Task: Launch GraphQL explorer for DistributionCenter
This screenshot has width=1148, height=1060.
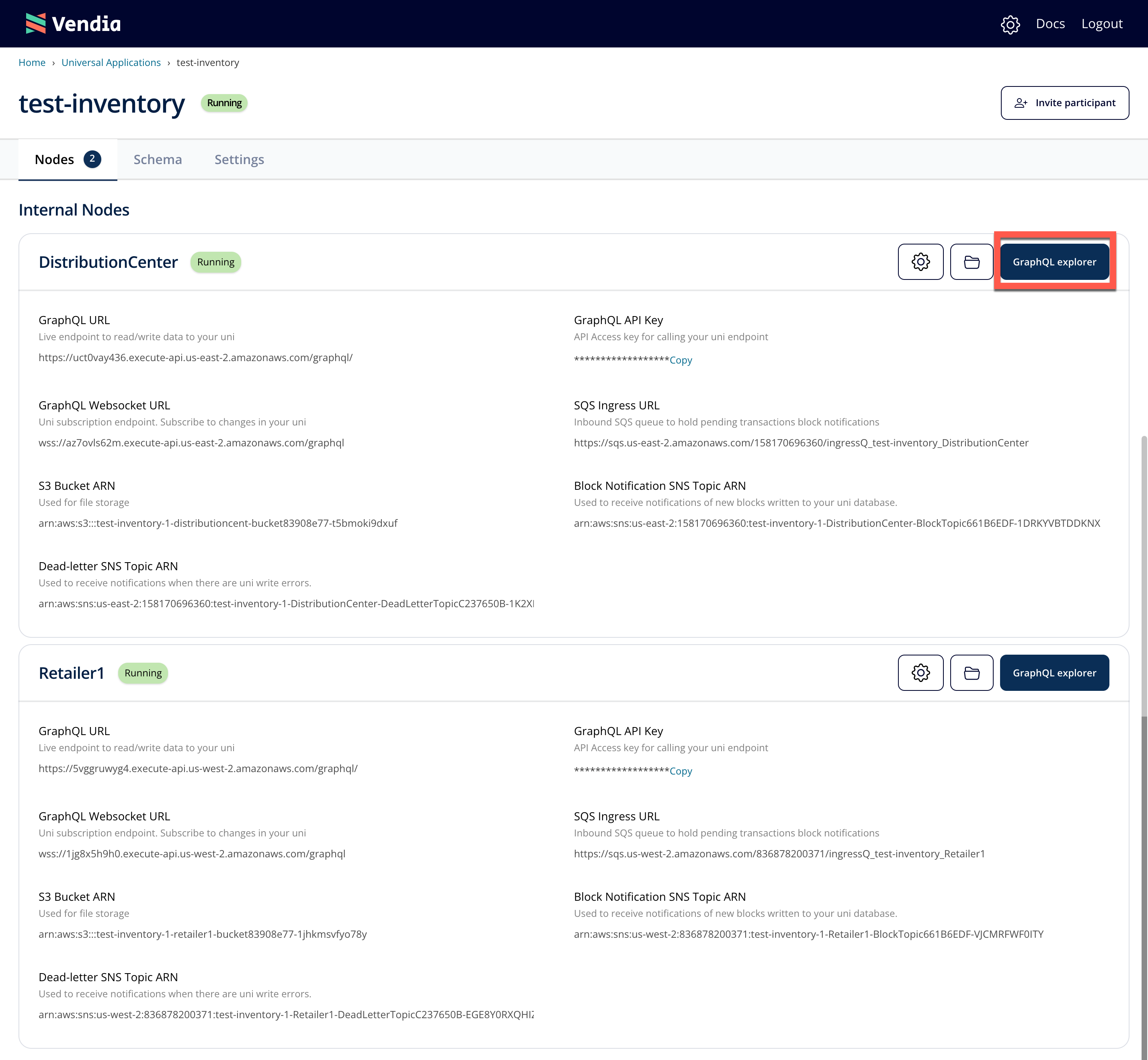Action: [1054, 262]
